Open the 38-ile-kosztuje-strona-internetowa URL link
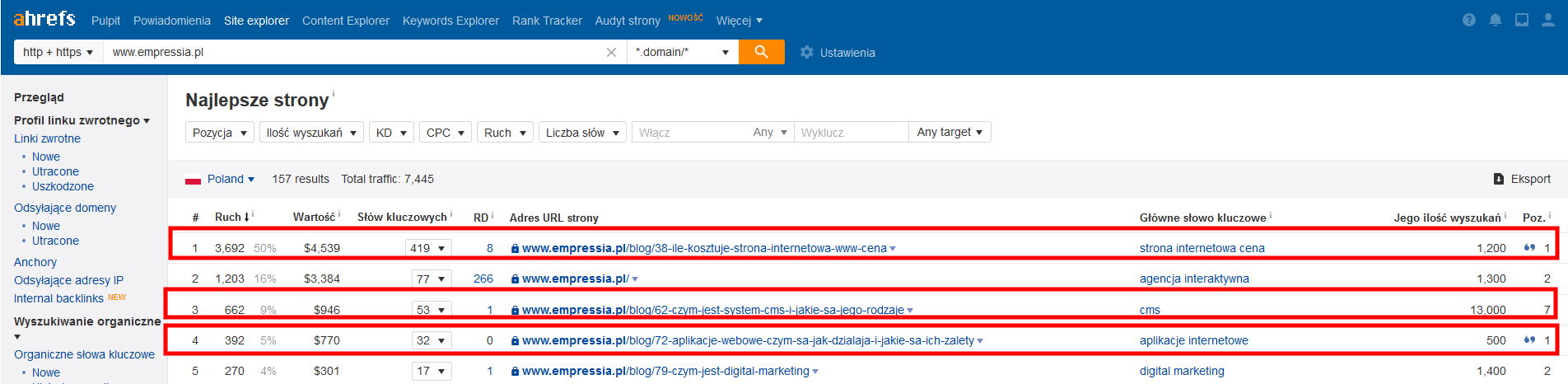This screenshot has height=384, width=1568. 704,248
